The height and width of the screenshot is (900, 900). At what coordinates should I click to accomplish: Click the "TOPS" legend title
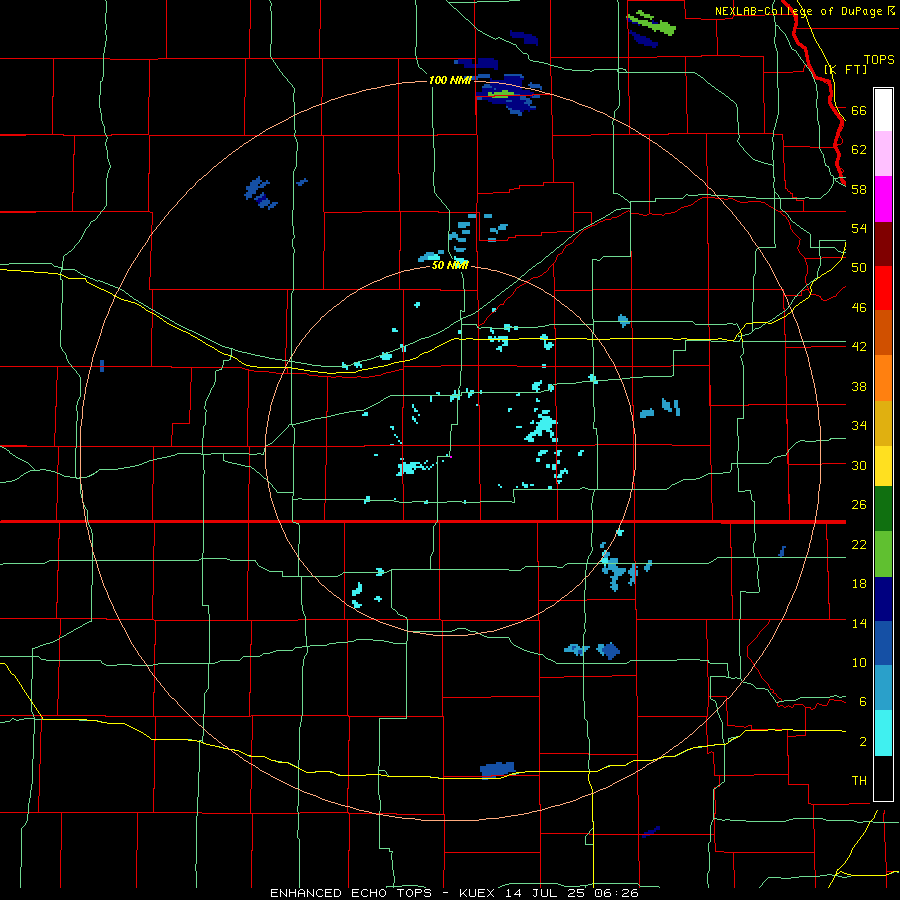pyautogui.click(x=879, y=59)
